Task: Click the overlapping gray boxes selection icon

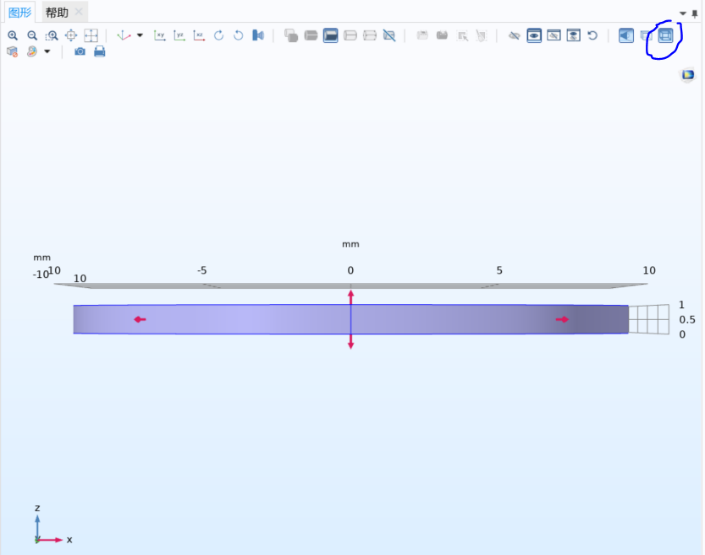Action: click(291, 36)
